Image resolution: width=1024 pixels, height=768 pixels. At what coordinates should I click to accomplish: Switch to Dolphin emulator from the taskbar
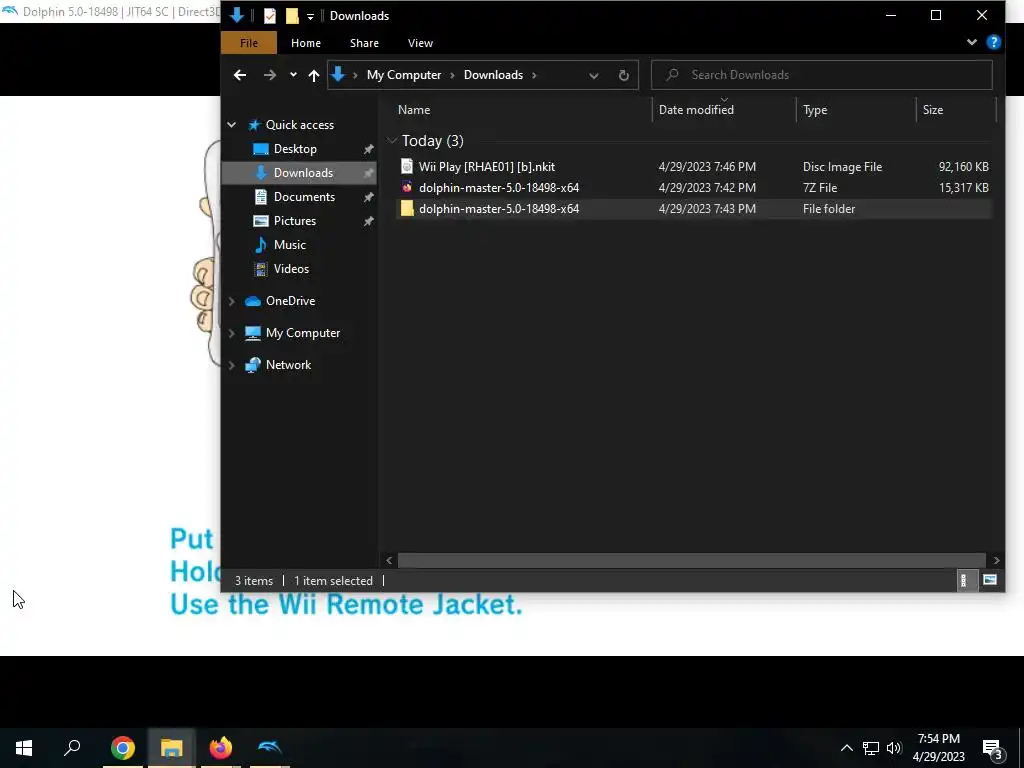click(x=270, y=748)
